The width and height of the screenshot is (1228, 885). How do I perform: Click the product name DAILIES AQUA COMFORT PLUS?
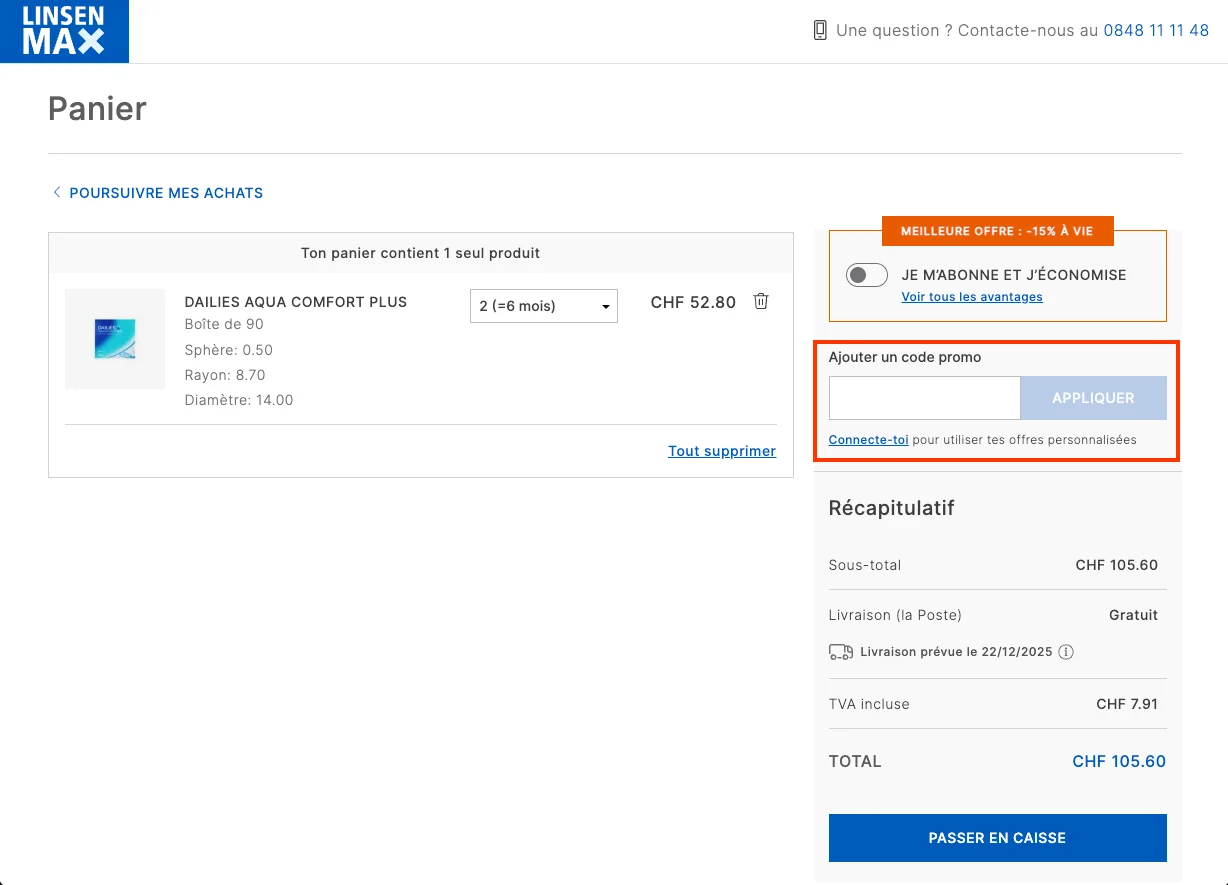click(x=295, y=301)
